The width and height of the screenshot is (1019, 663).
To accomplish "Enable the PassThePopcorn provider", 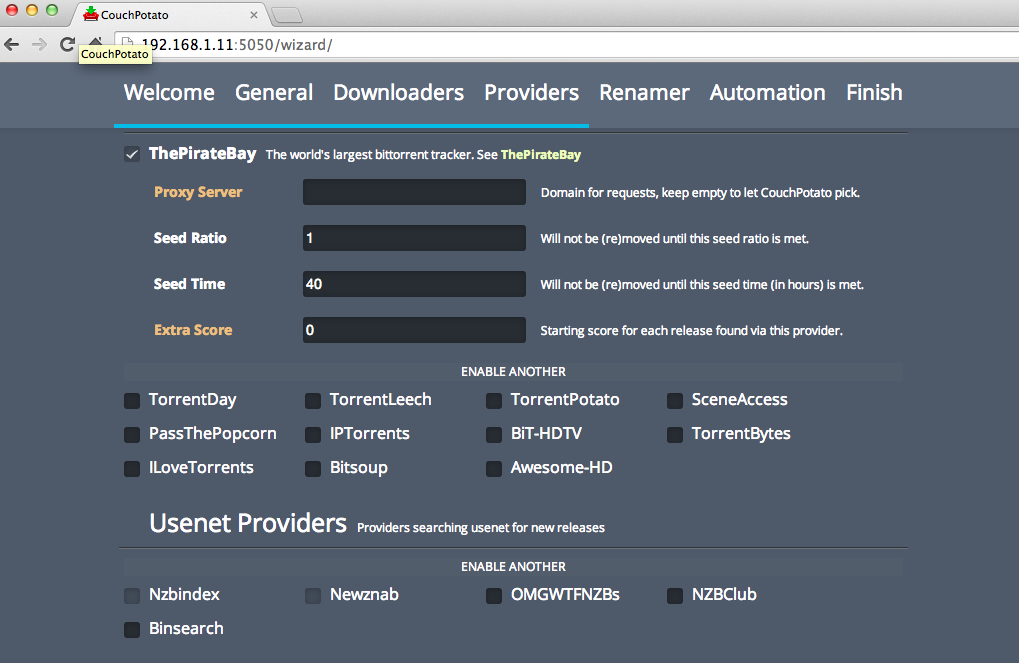I will [132, 434].
